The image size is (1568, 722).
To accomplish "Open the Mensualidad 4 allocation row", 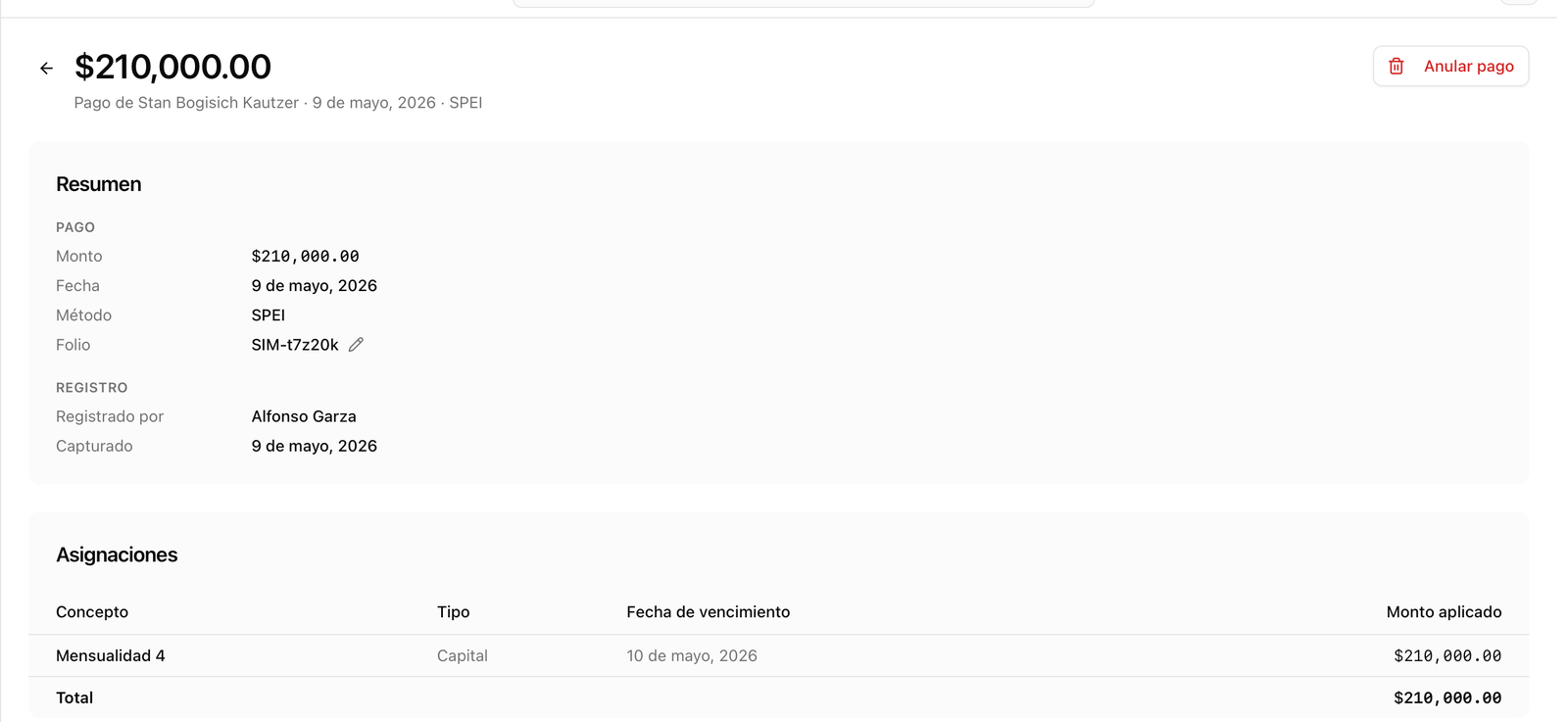I will [778, 655].
